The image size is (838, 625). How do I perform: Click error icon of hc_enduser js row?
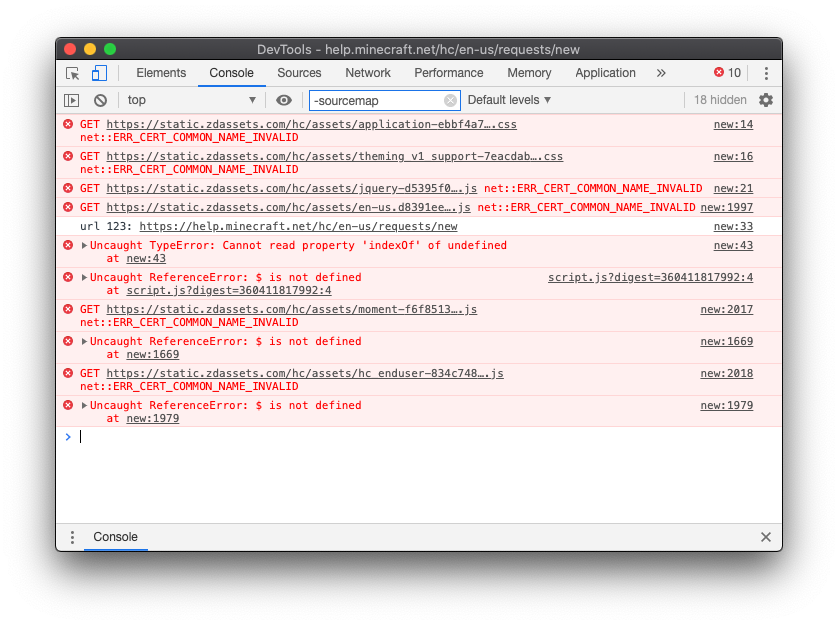pos(68,374)
